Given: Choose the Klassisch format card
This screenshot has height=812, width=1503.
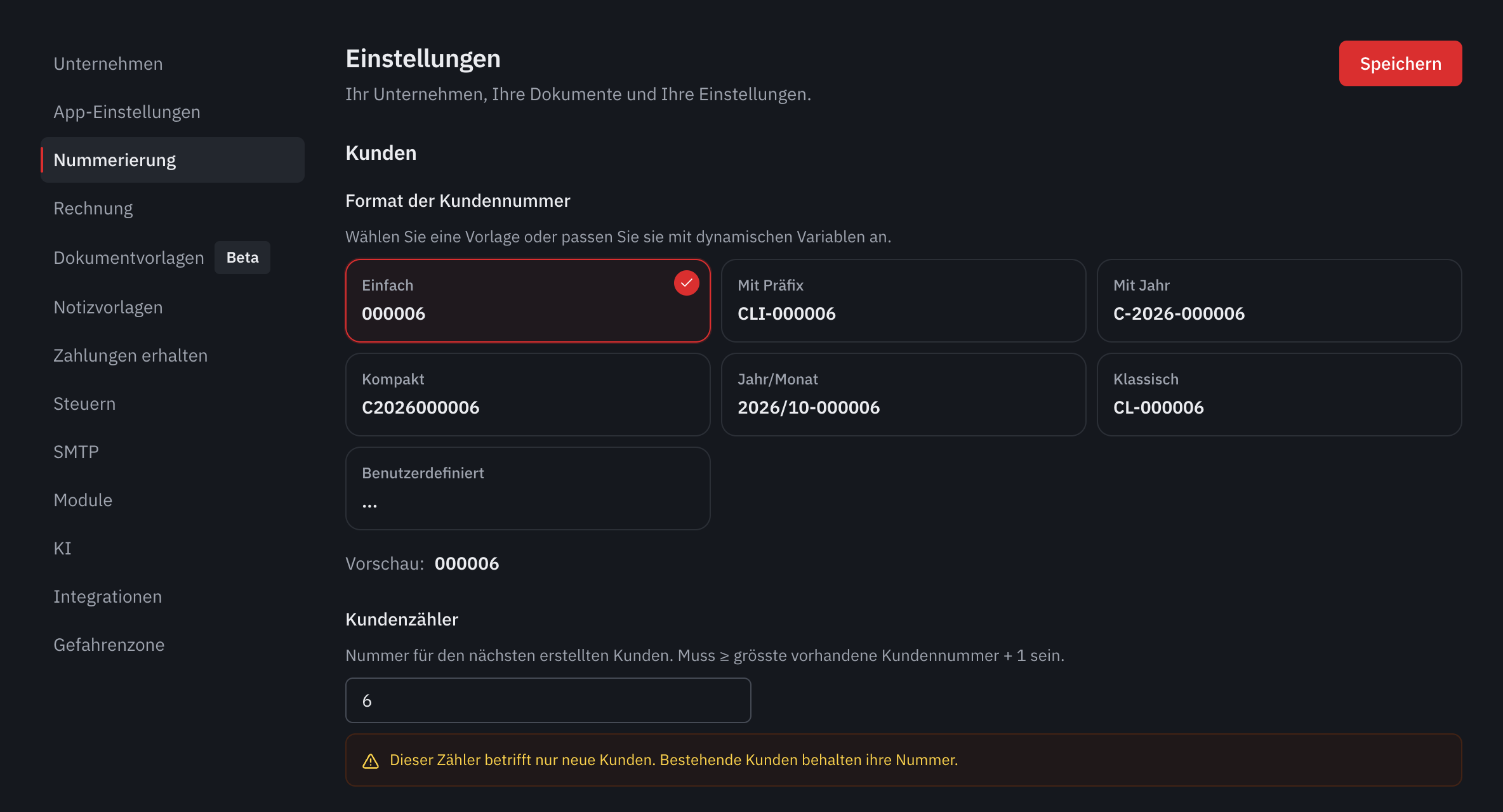Looking at the screenshot, I should (1279, 395).
